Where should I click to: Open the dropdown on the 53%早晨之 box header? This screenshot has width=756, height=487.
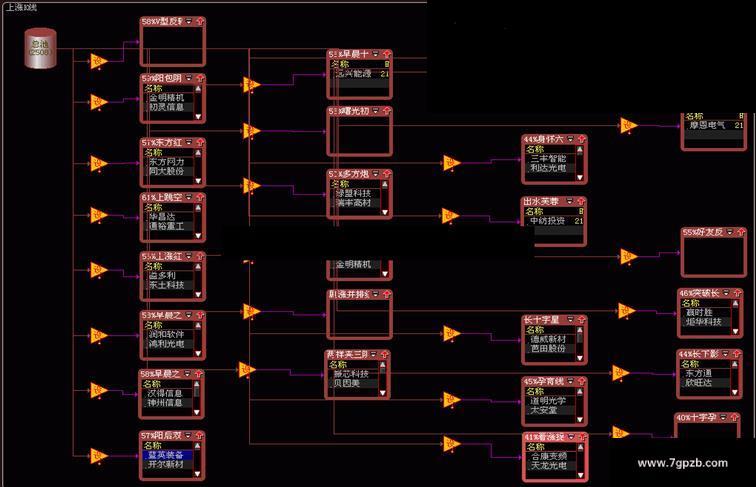pos(189,315)
